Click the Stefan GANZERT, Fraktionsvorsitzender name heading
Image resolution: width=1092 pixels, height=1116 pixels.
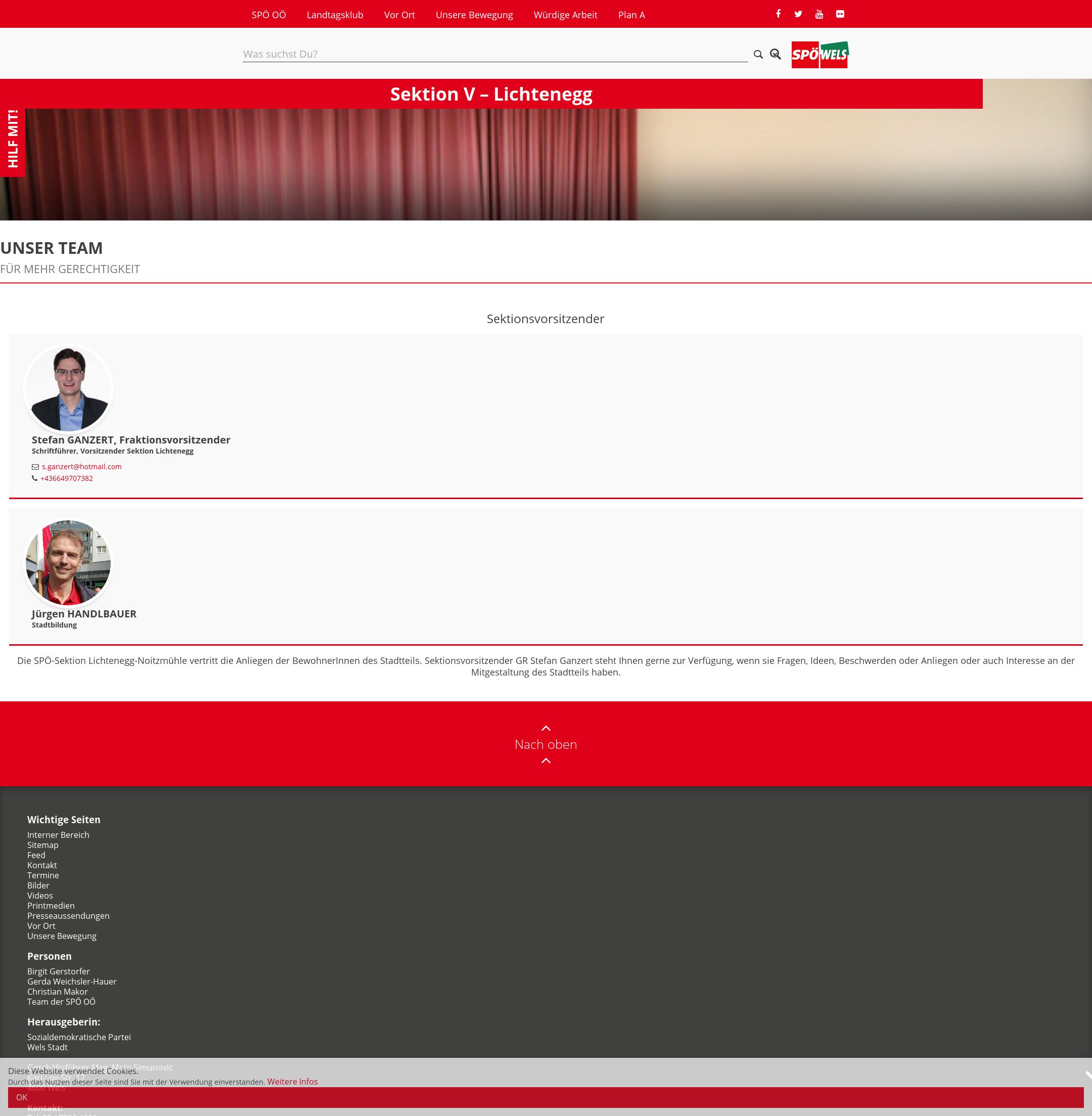click(x=131, y=439)
